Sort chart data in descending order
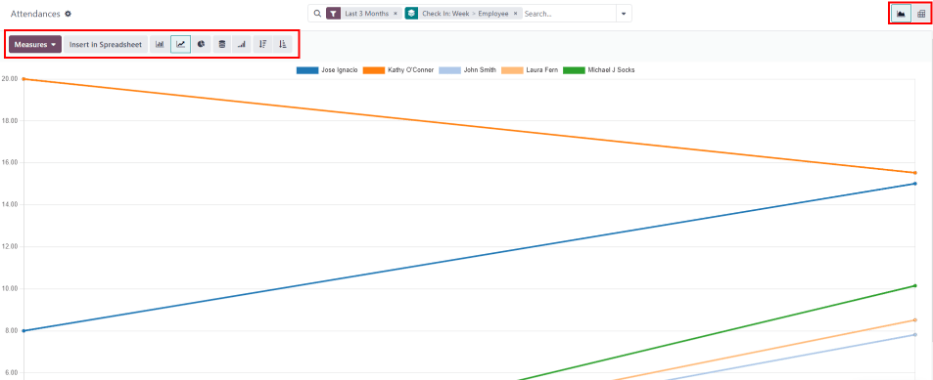The height and width of the screenshot is (380, 933). pos(262,44)
